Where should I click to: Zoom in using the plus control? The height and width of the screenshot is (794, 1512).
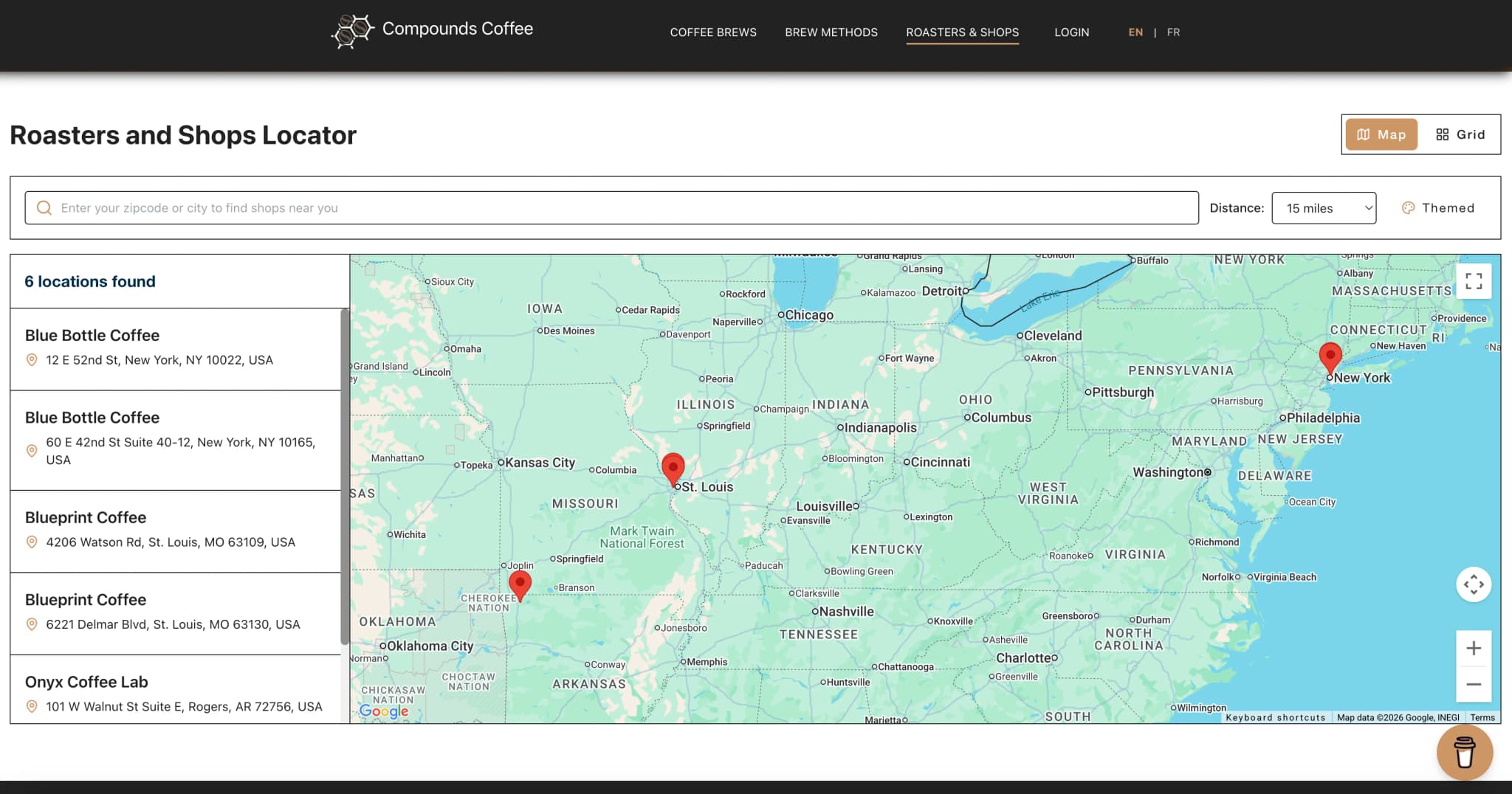pyautogui.click(x=1474, y=647)
